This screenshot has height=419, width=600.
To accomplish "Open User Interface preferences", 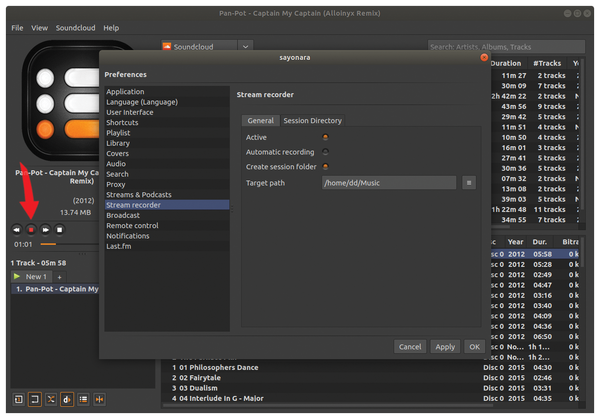I will [167, 112].
